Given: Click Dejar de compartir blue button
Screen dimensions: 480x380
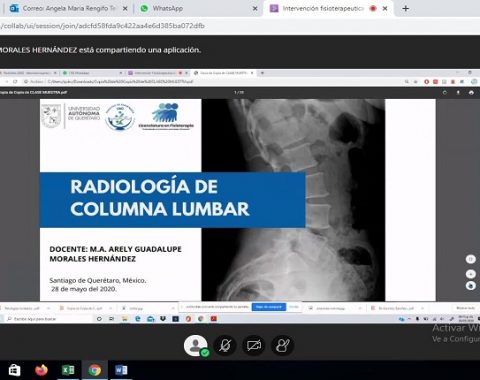Looking at the screenshot, I should tap(269, 307).
